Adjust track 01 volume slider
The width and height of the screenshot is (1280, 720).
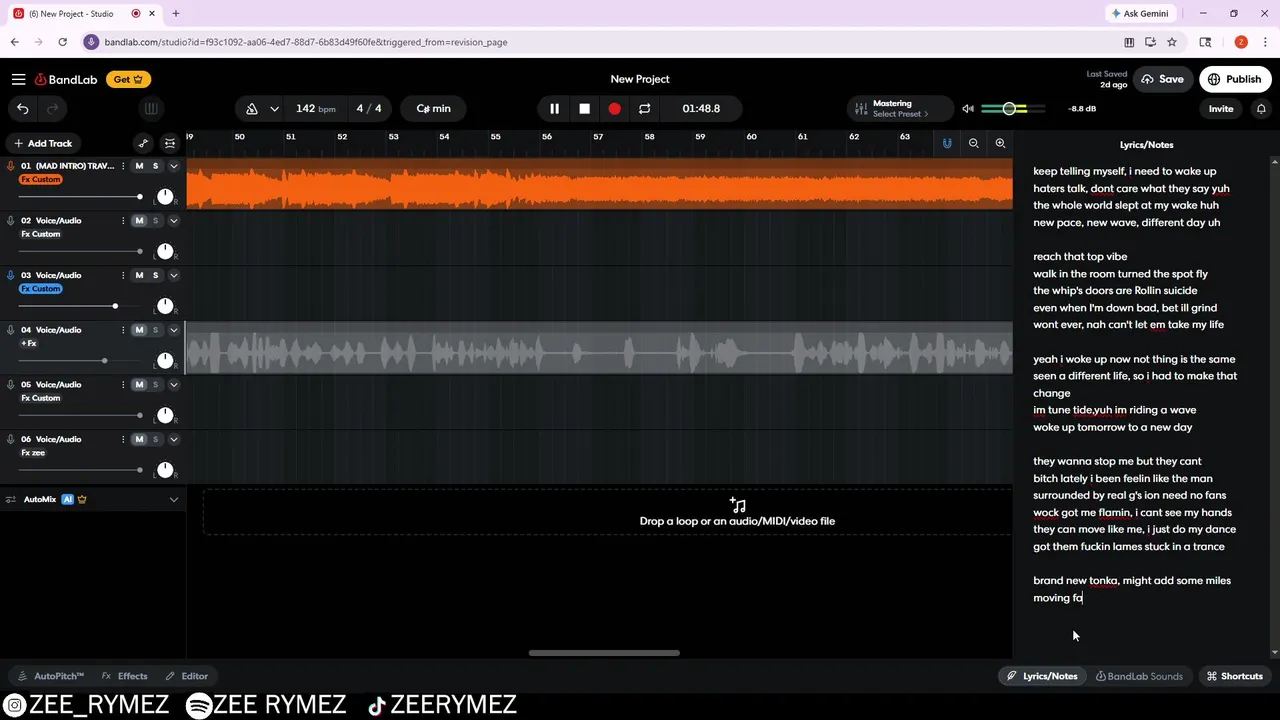(x=79, y=196)
